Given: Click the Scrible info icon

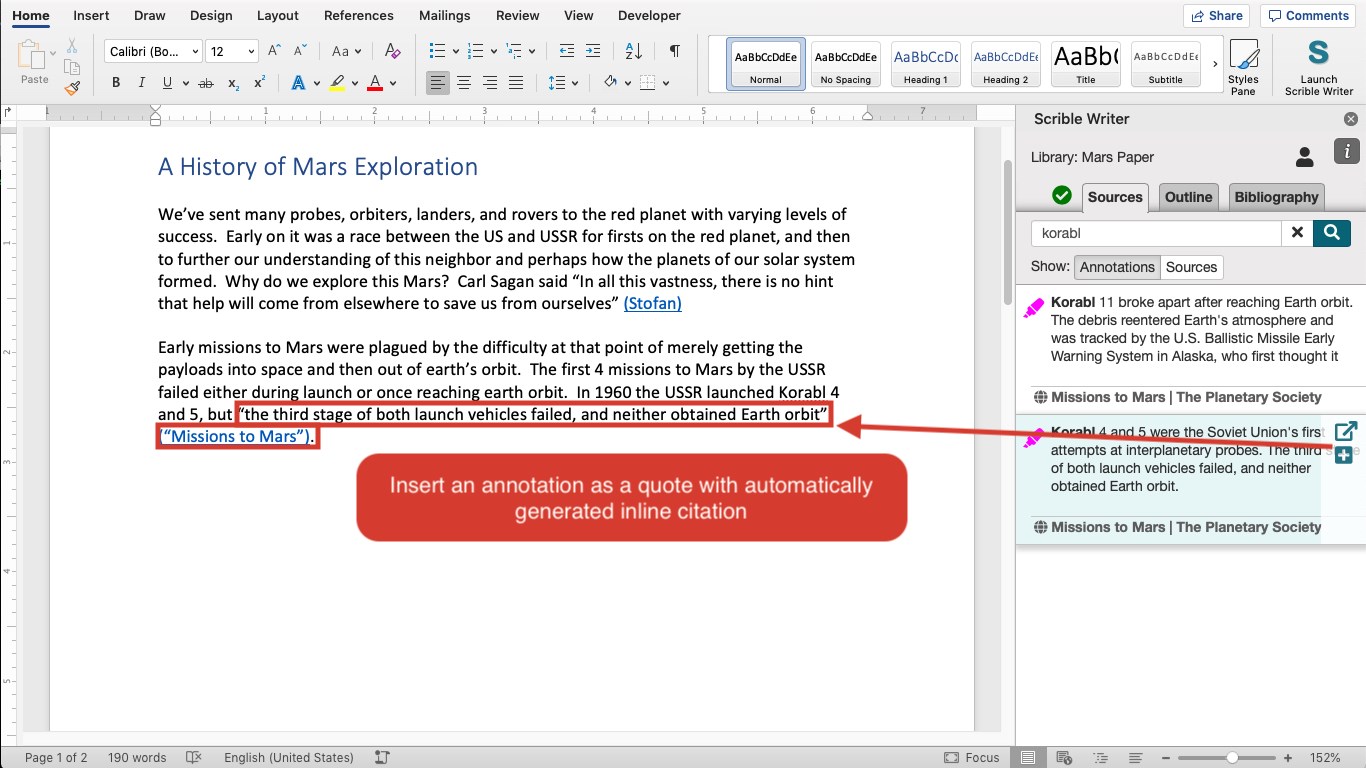Looking at the screenshot, I should pyautogui.click(x=1346, y=152).
